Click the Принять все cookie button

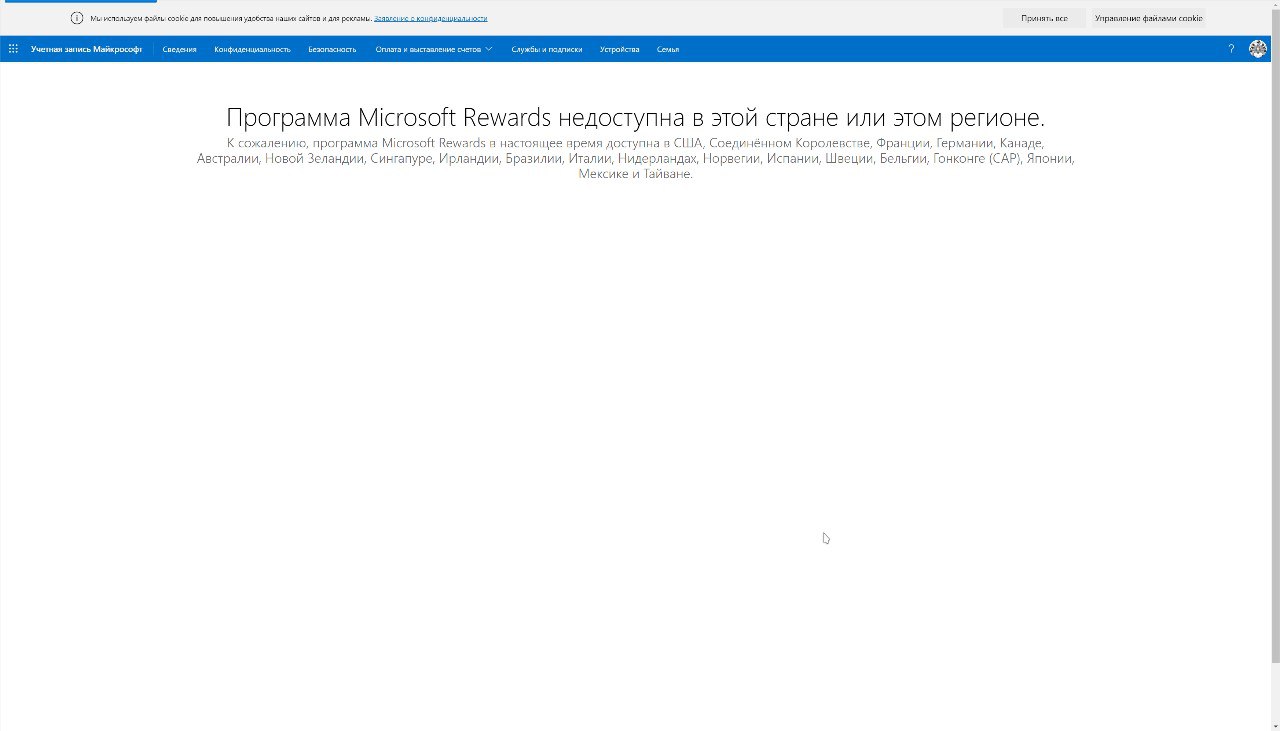[1044, 18]
